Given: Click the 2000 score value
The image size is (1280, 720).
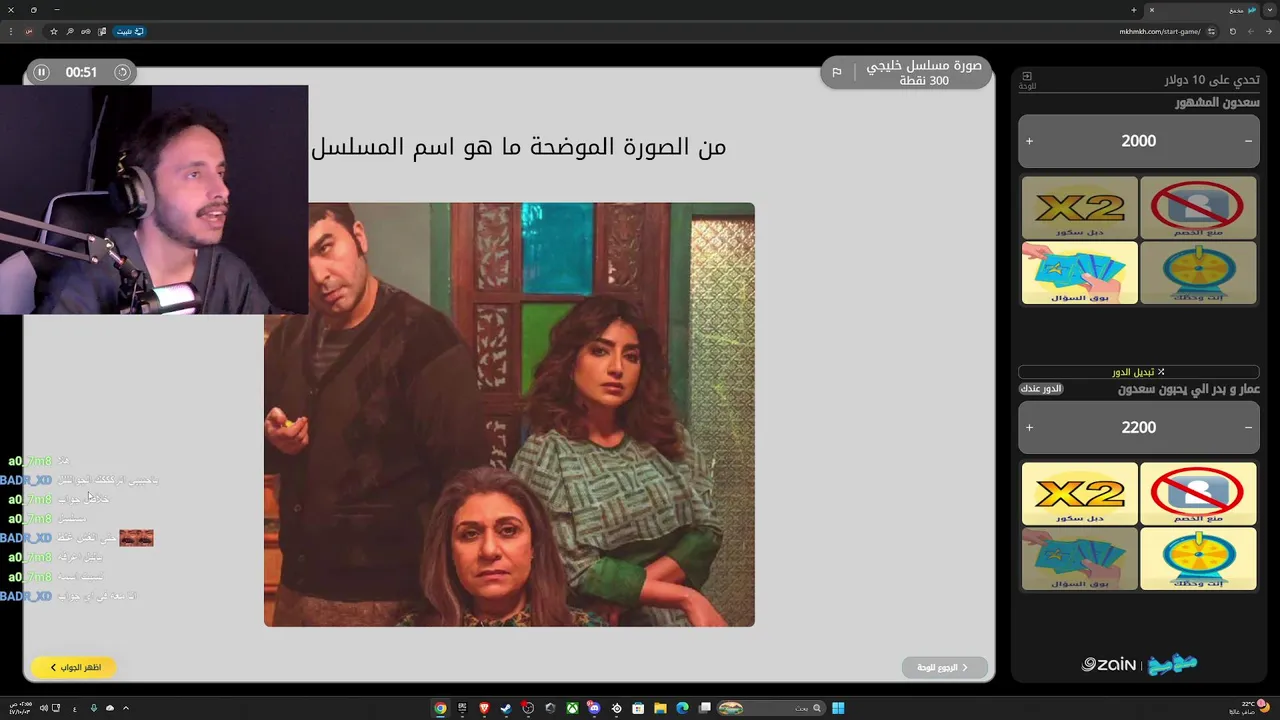Looking at the screenshot, I should click(1139, 141).
